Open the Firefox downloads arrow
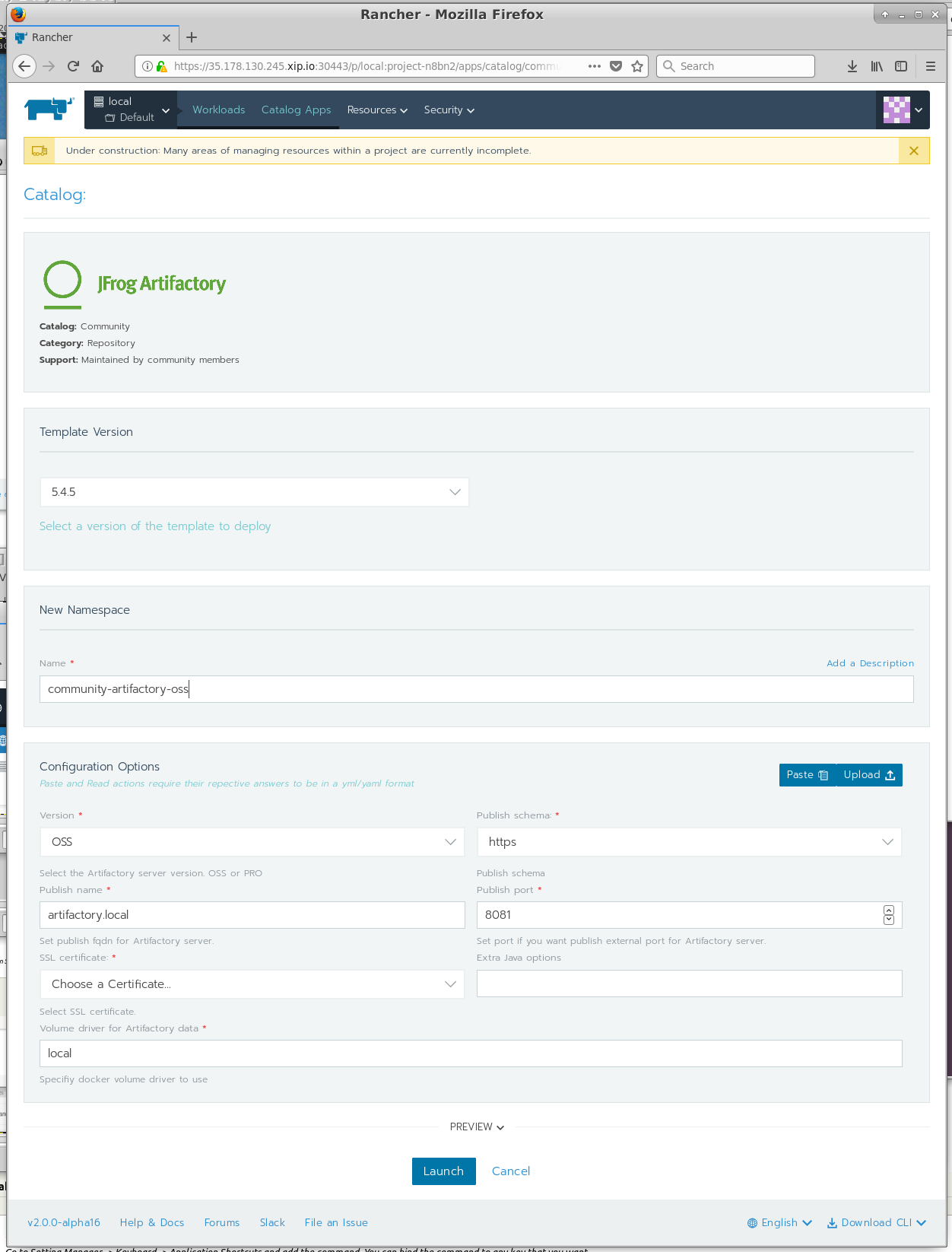 [852, 66]
